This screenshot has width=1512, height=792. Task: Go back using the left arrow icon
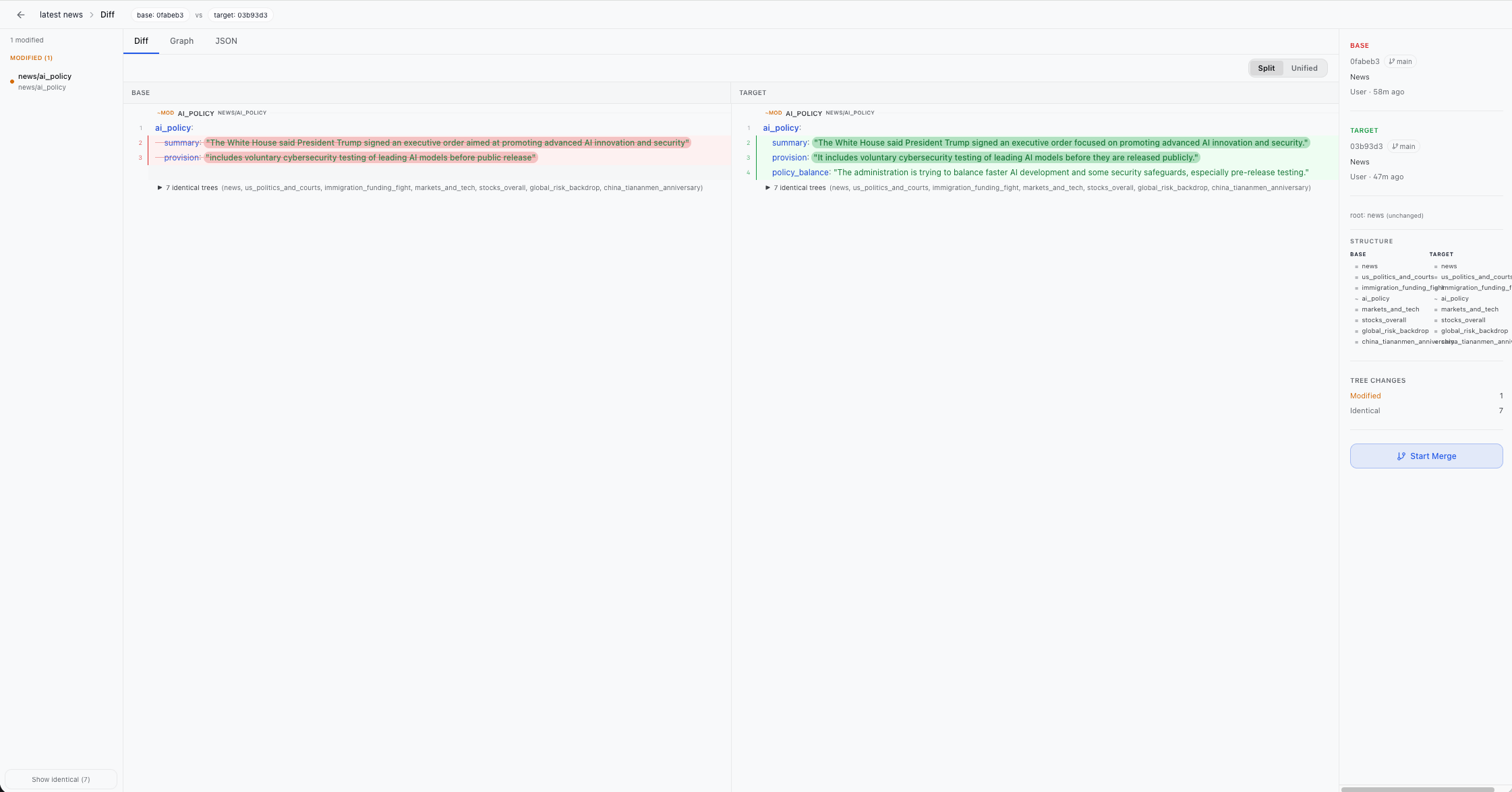coord(21,15)
